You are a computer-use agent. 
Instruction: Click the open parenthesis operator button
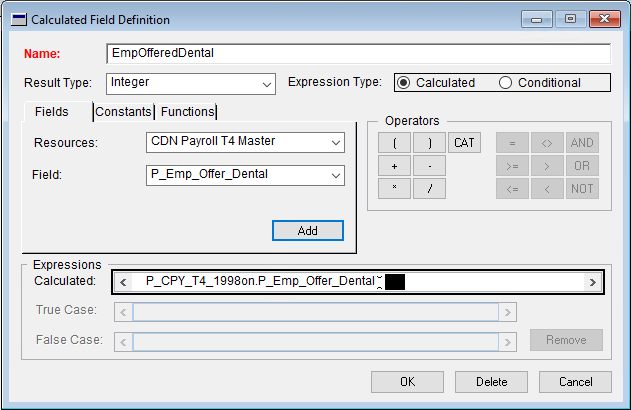tap(394, 143)
